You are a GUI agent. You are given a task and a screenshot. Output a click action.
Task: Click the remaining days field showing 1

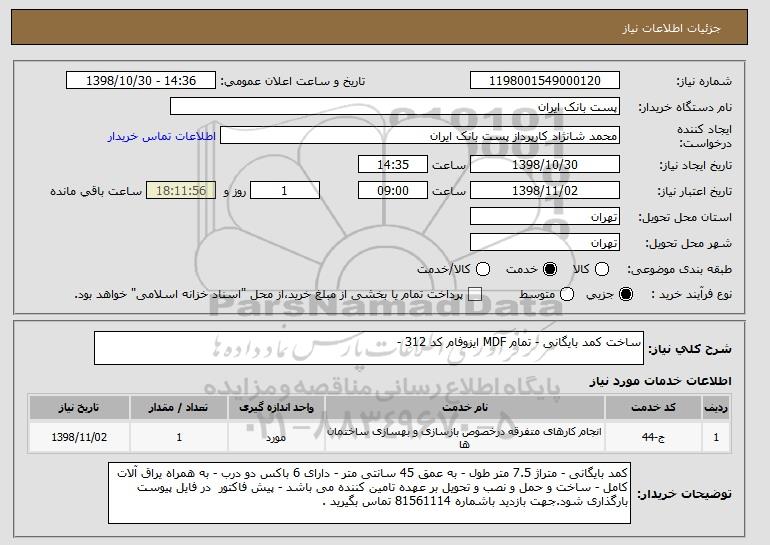(285, 191)
